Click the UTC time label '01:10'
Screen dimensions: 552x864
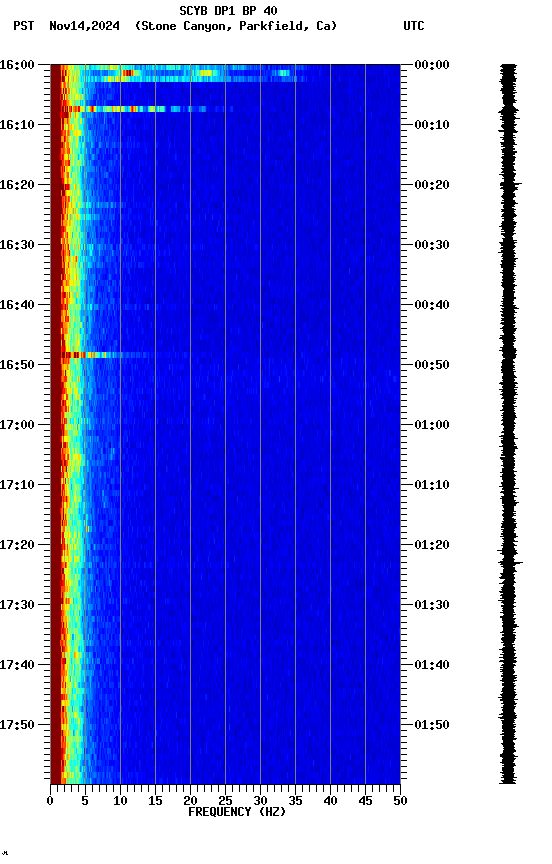point(432,485)
